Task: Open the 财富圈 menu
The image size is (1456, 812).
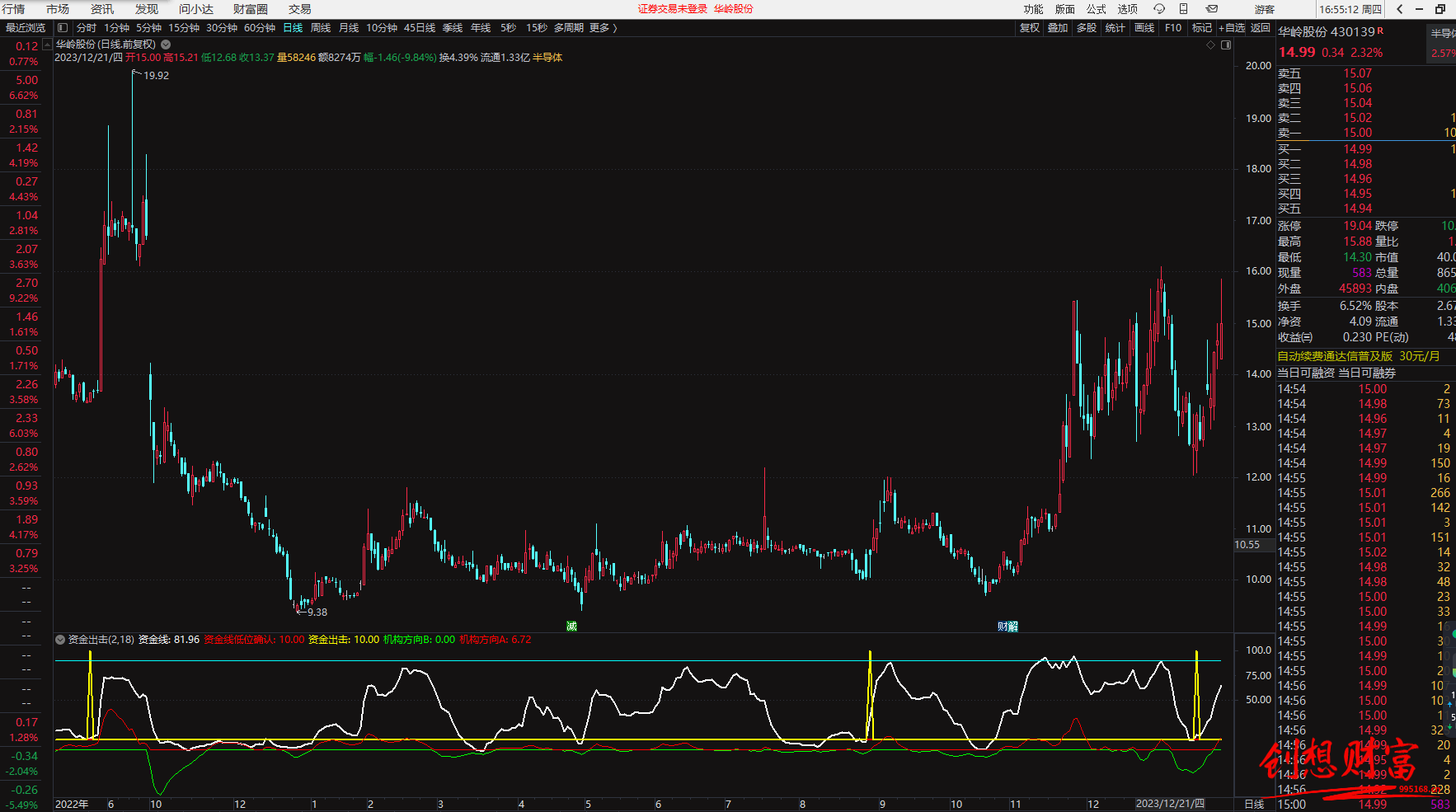Action: click(x=251, y=9)
